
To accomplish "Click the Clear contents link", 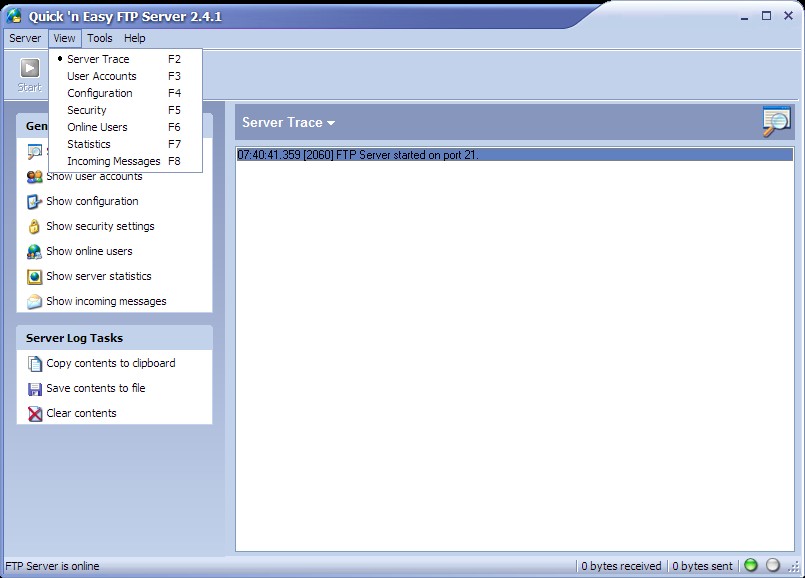I will [x=81, y=413].
